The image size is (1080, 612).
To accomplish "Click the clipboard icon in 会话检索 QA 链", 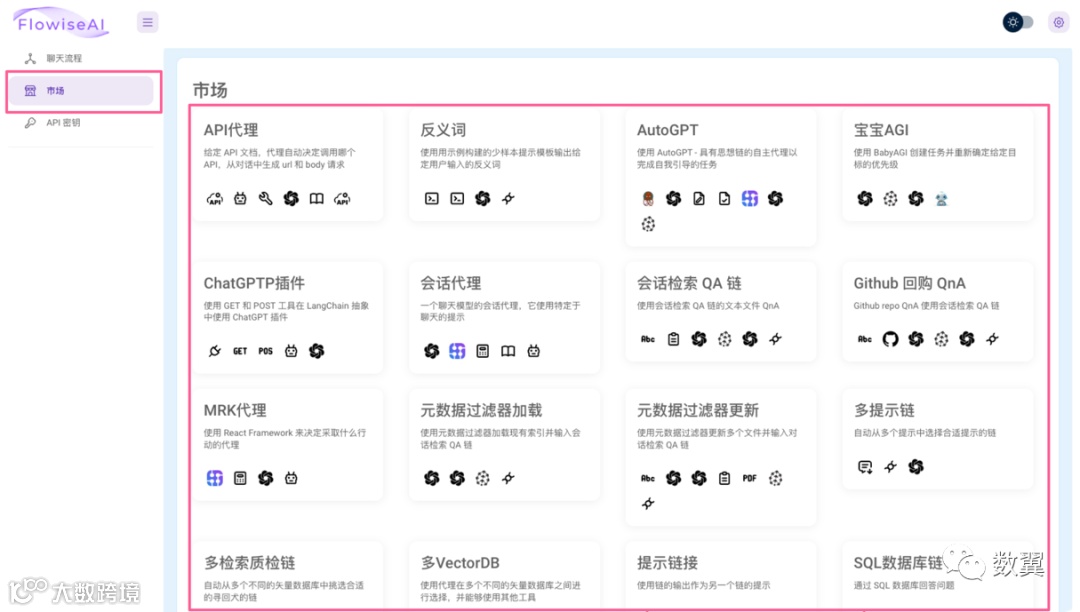I will coord(674,339).
